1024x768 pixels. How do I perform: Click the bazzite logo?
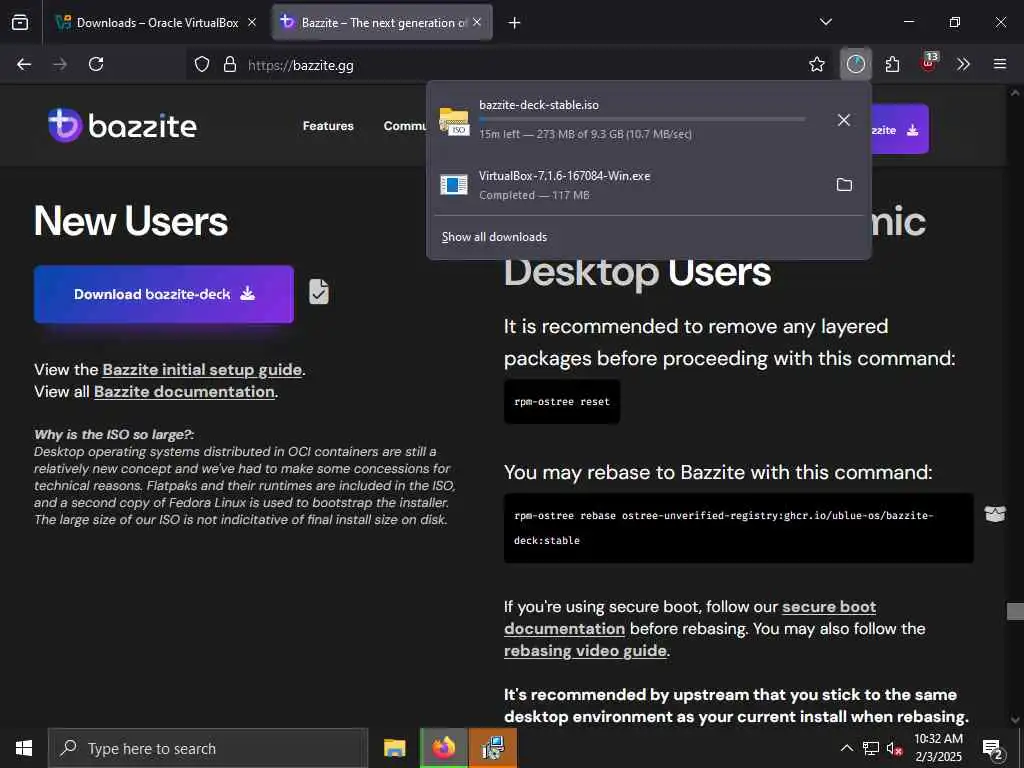122,125
